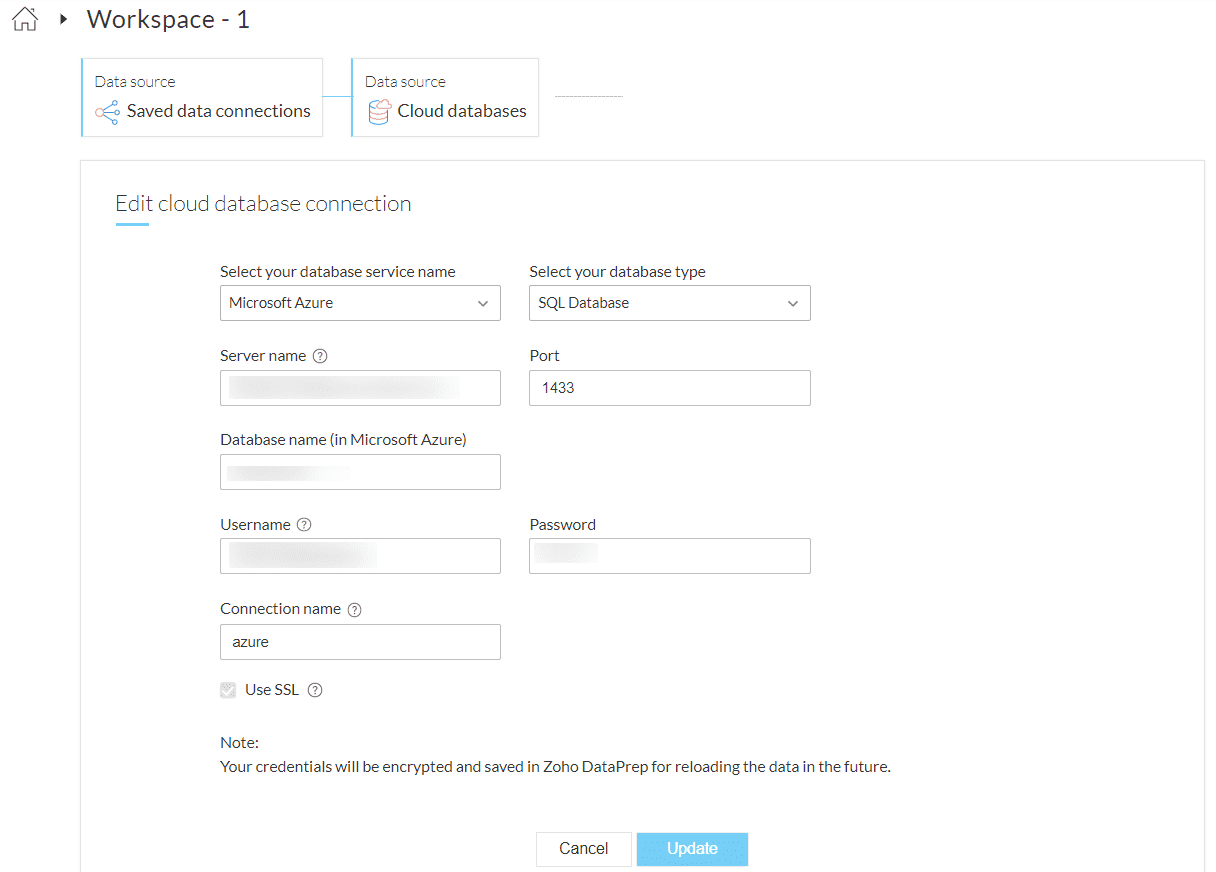The height and width of the screenshot is (872, 1216).
Task: Click the Cancel button
Action: (x=583, y=849)
